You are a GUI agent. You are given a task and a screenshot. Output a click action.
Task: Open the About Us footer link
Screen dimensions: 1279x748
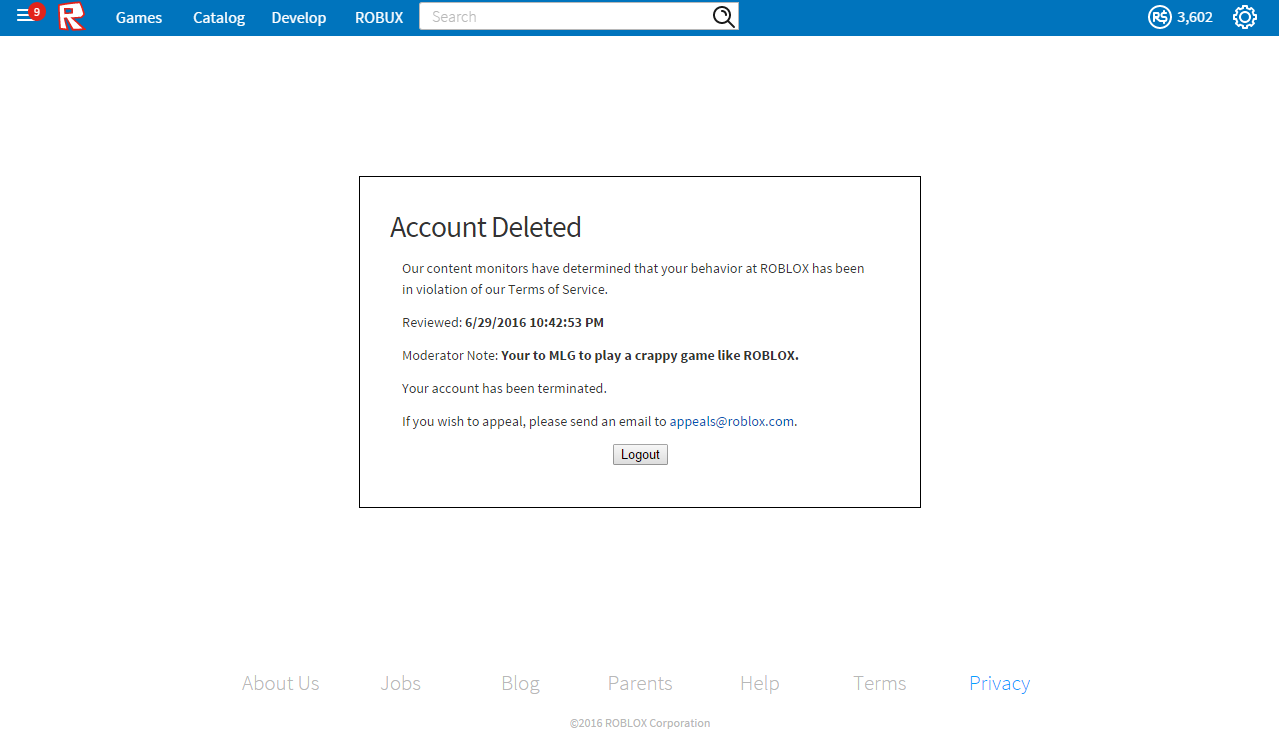[x=281, y=683]
